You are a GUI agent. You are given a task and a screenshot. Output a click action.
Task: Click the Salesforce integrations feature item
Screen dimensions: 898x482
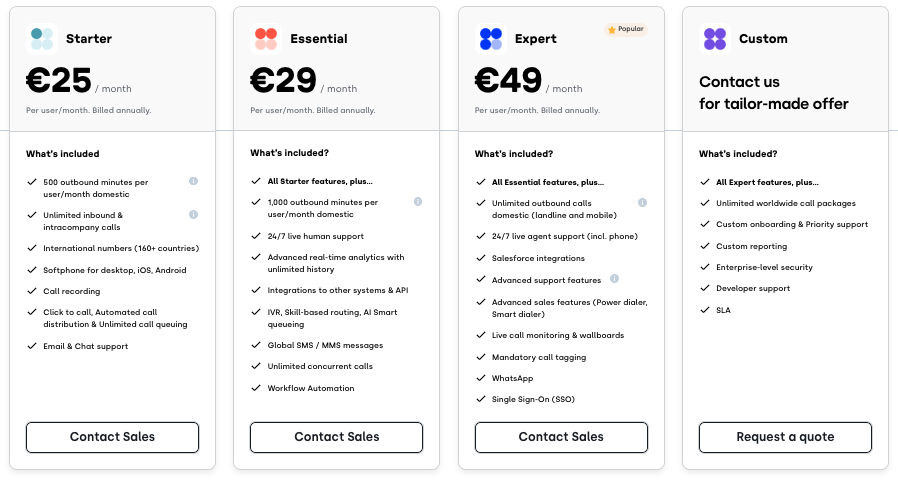[x=537, y=258]
